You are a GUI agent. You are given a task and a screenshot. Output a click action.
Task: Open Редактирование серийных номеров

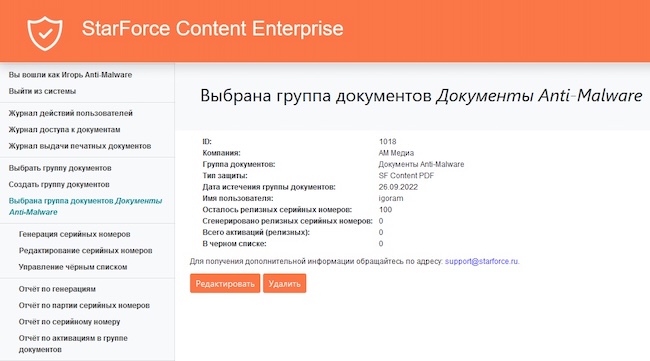pyautogui.click(x=85, y=250)
